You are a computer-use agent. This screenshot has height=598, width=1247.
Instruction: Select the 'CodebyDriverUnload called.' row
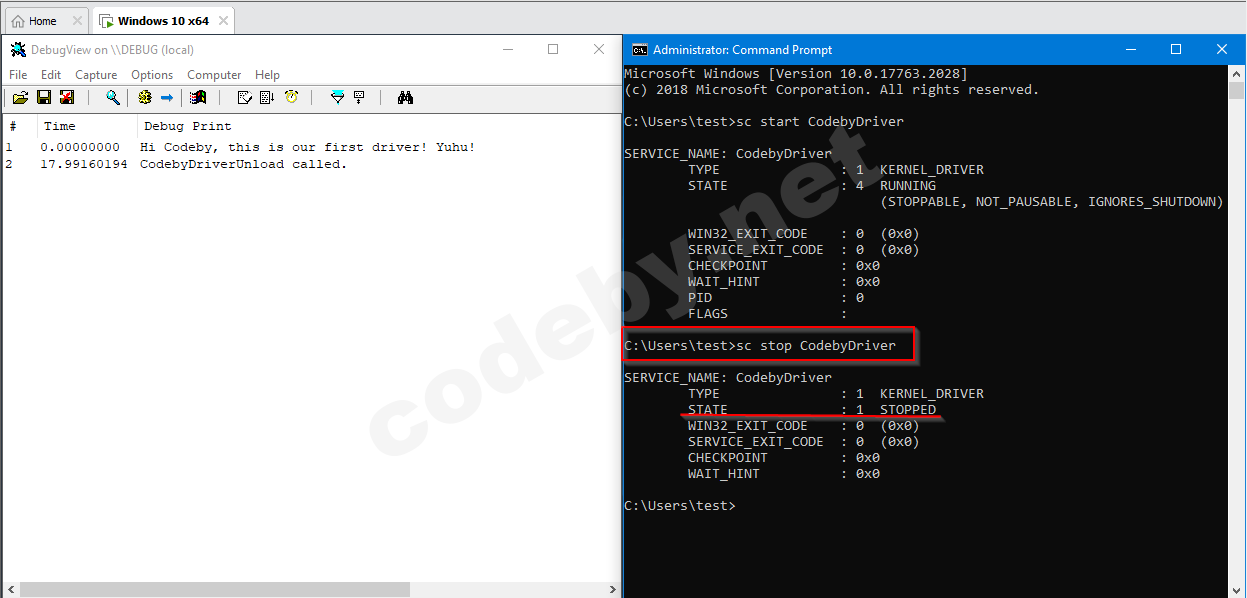(x=311, y=164)
